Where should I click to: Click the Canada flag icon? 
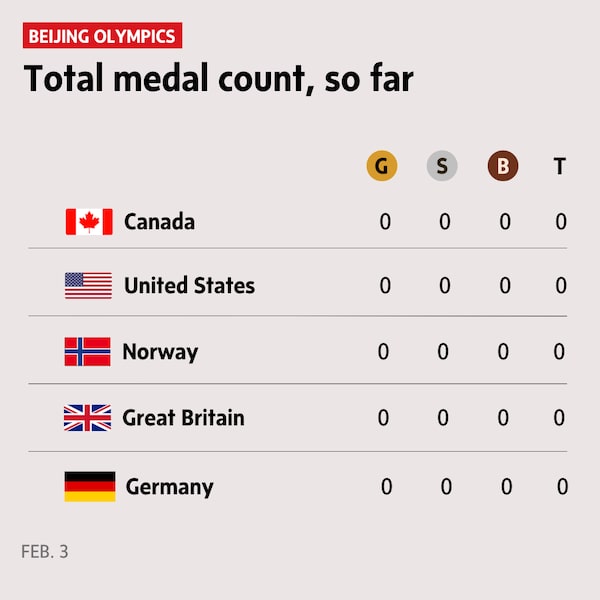89,222
